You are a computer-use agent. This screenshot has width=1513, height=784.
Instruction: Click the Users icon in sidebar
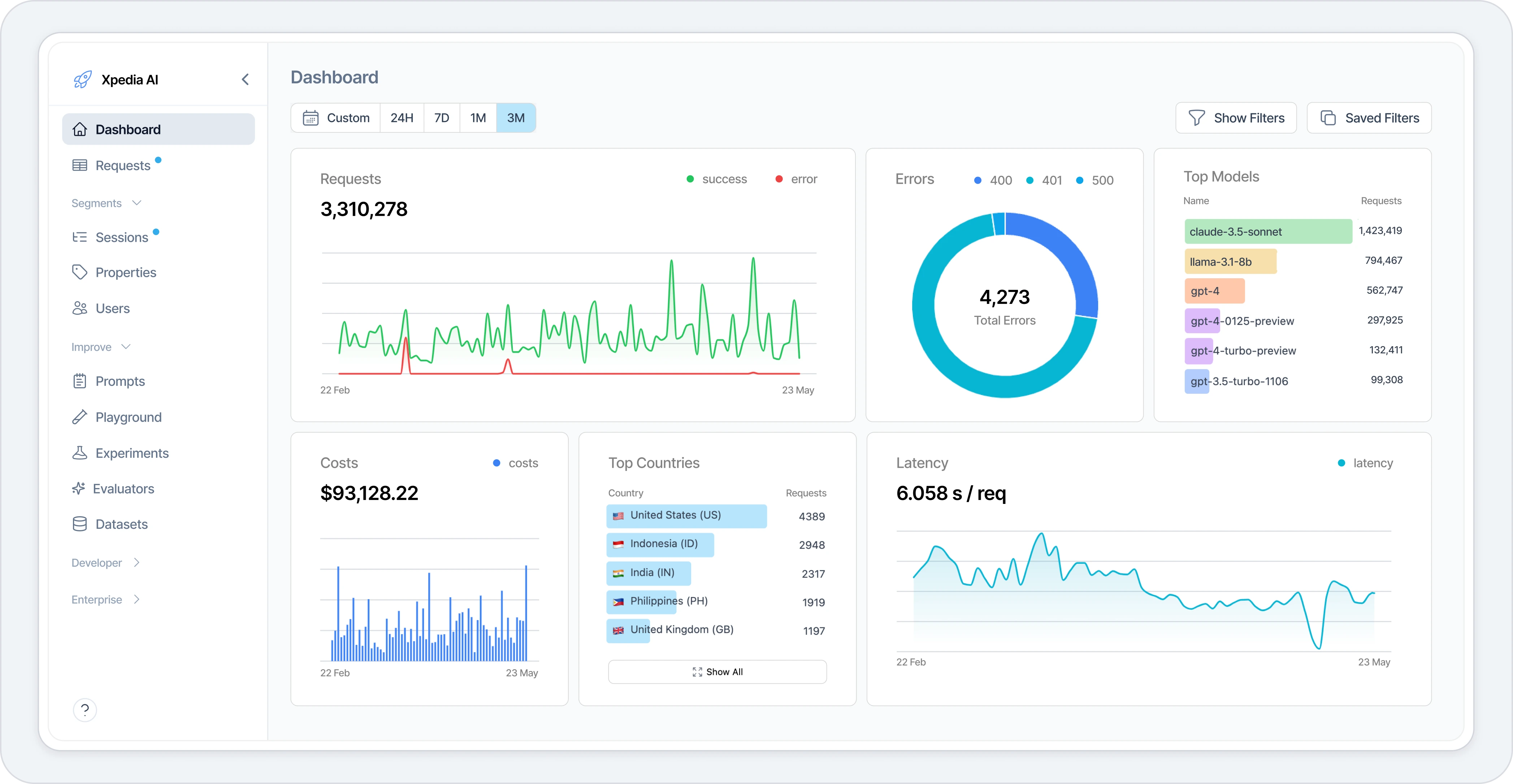click(81, 308)
